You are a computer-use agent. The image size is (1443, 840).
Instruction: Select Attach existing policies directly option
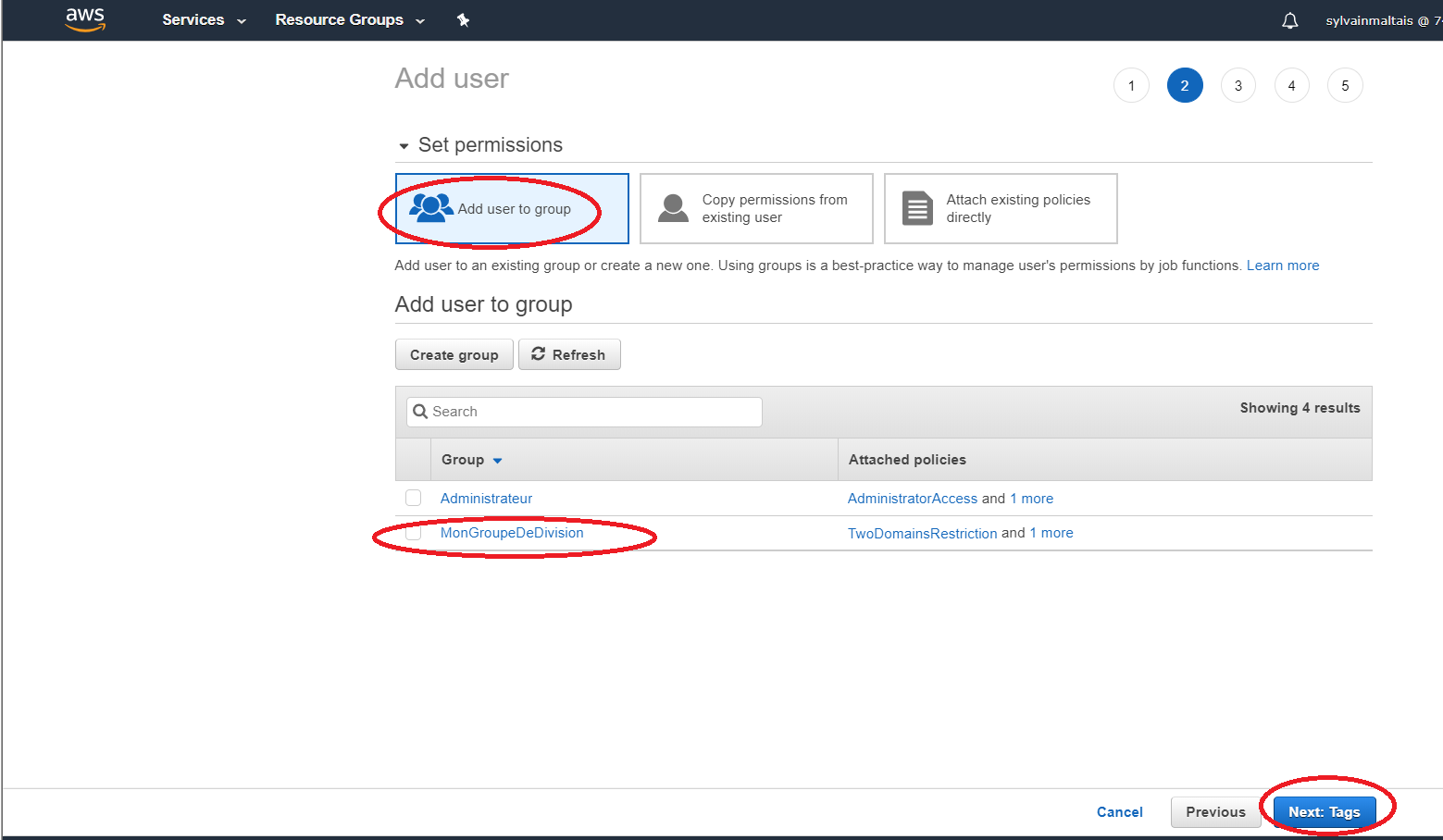coord(1000,209)
